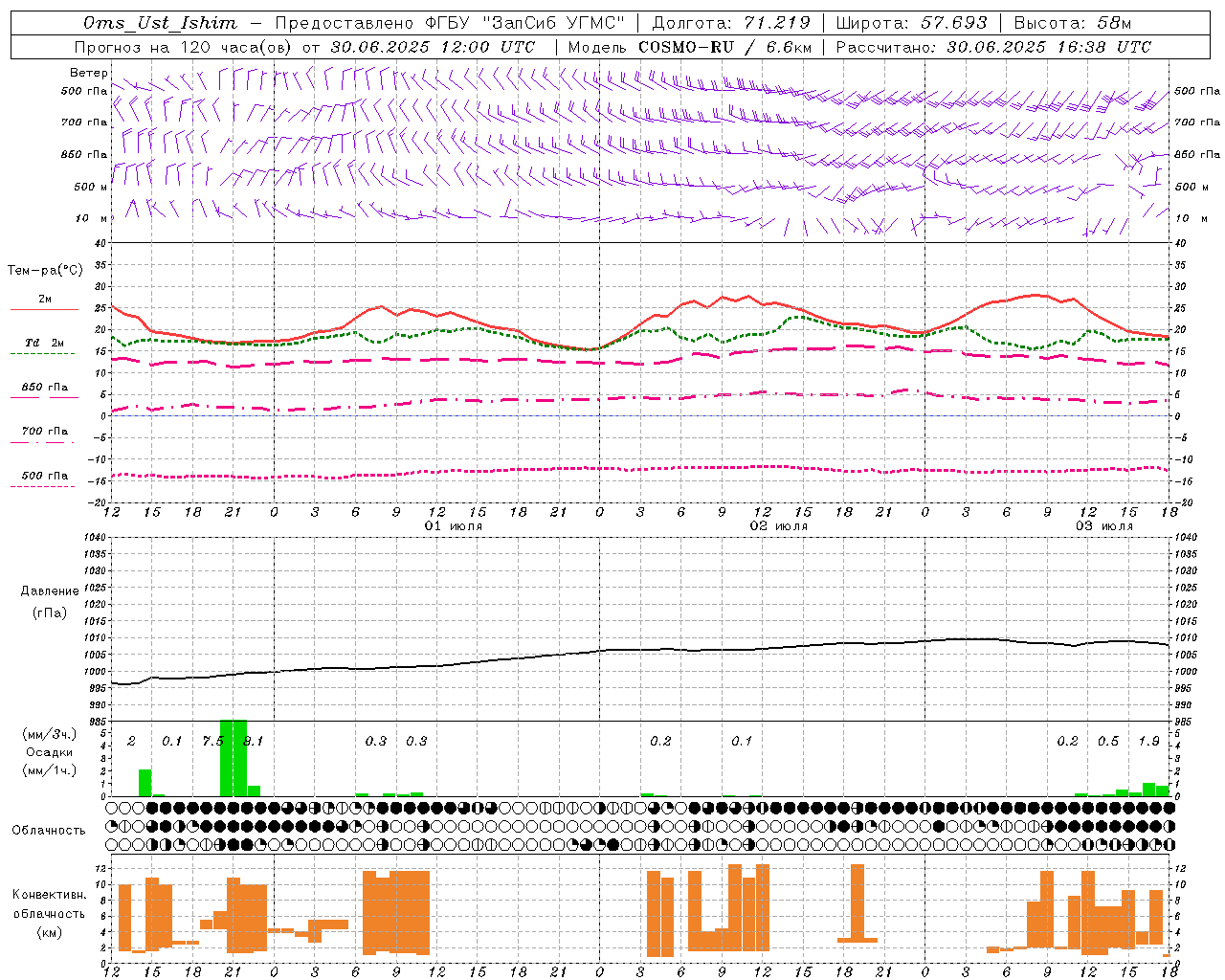1225x980 pixels.
Task: Click the Осадки precipitation label
Action: [x=49, y=752]
